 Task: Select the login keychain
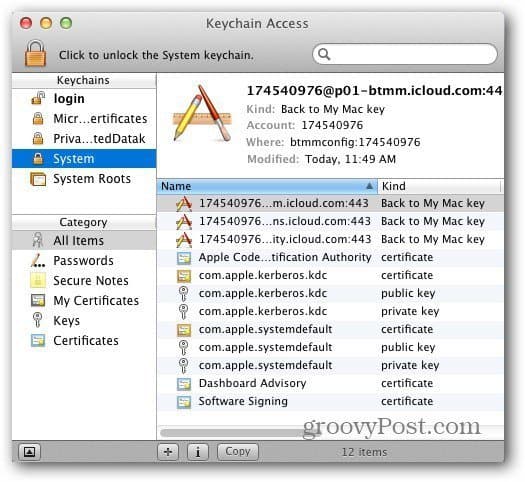tap(84, 99)
